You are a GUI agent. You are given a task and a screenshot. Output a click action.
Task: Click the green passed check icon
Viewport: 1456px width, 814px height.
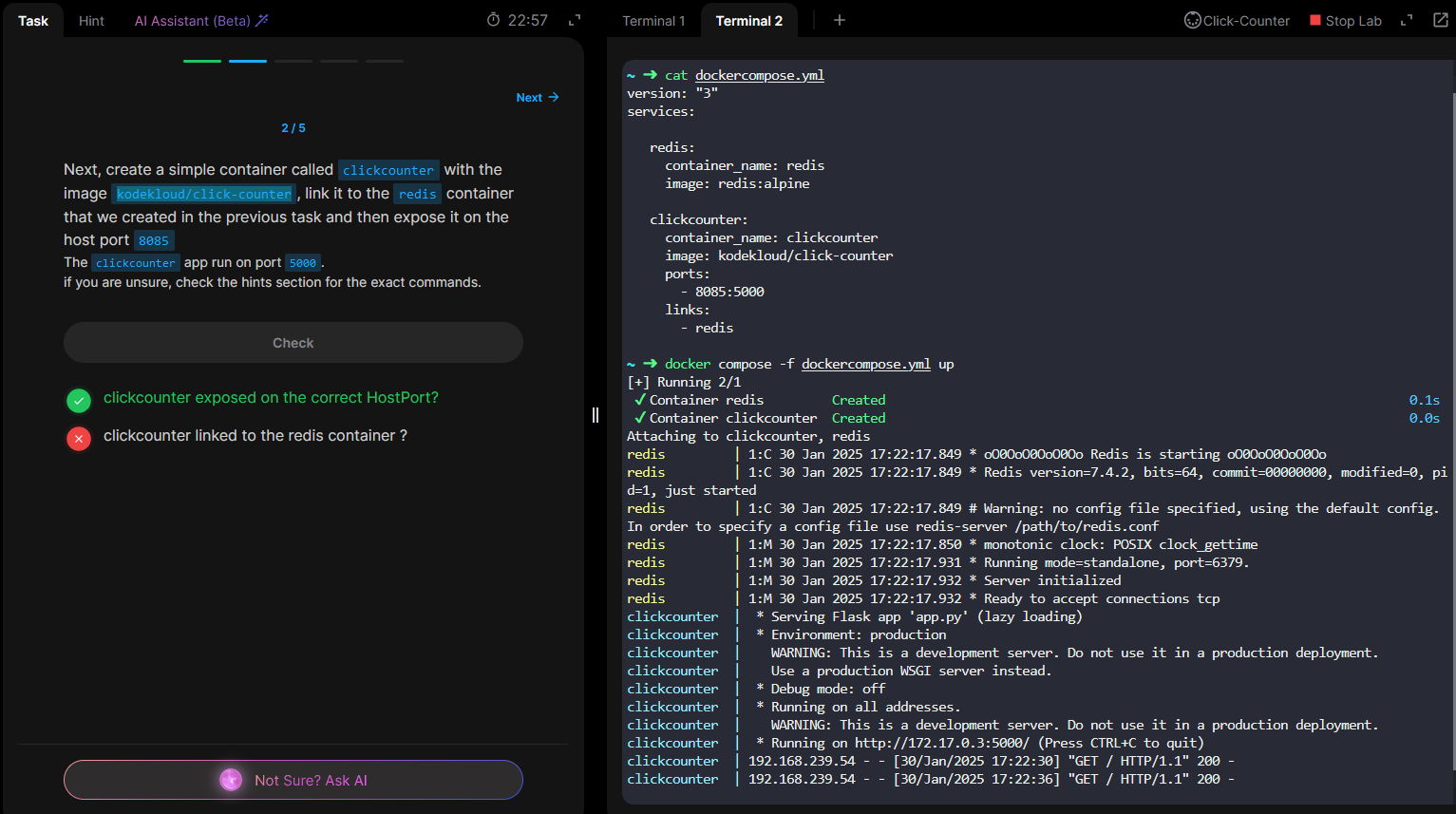(x=79, y=400)
